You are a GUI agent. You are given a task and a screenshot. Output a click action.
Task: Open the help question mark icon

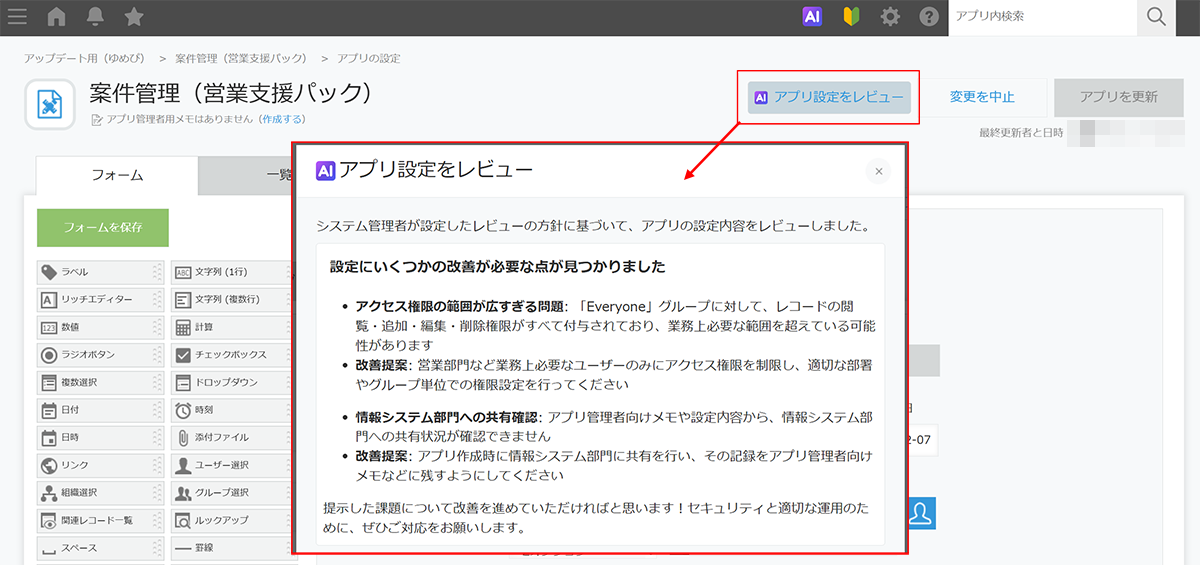(929, 17)
